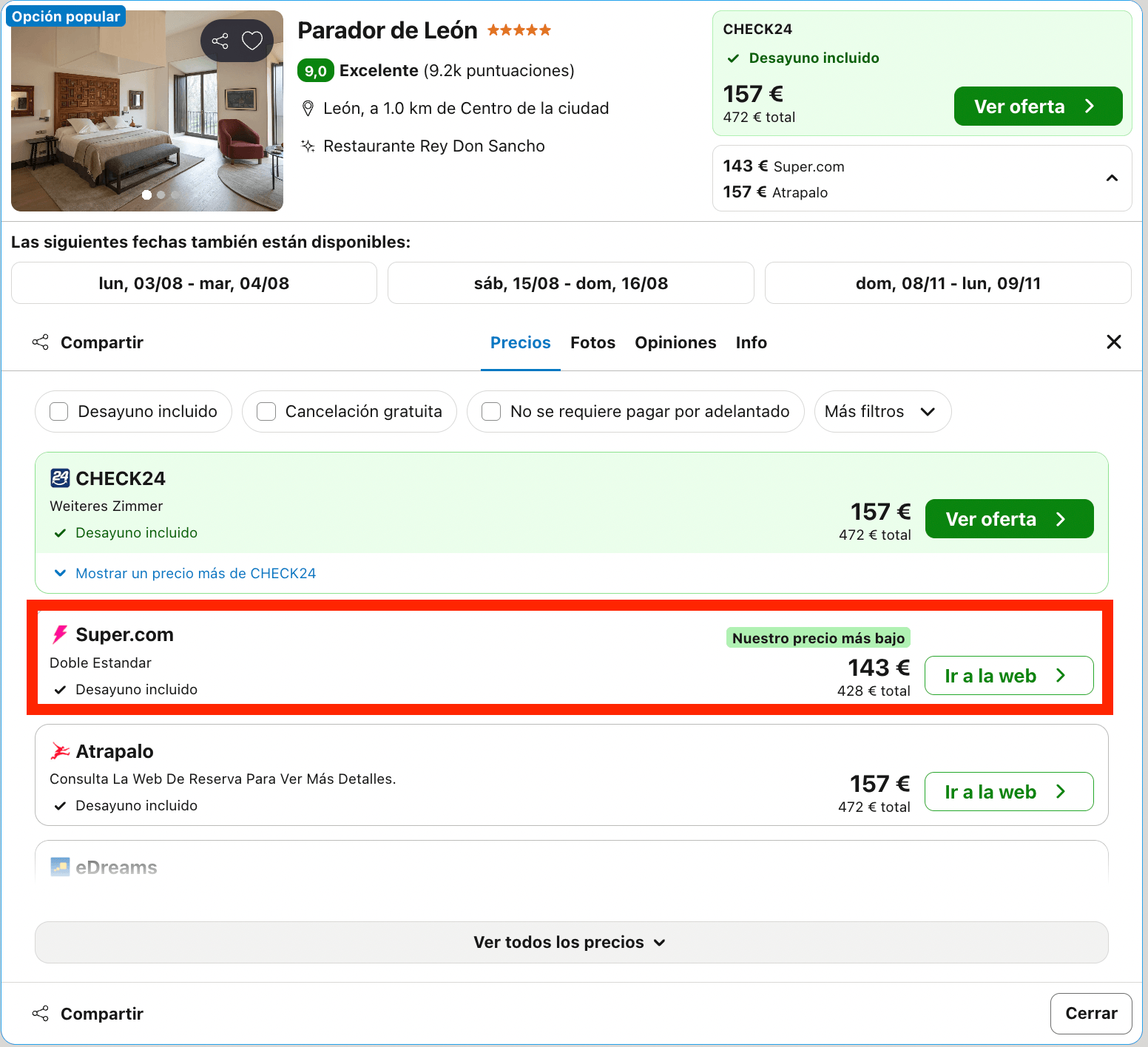Image resolution: width=1148 pixels, height=1047 pixels.
Task: Save hotel with the heart icon
Action: 252,41
